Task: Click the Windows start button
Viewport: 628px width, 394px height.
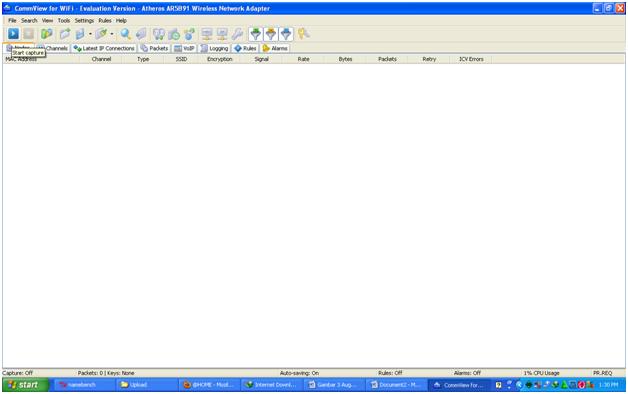Action: (25, 385)
